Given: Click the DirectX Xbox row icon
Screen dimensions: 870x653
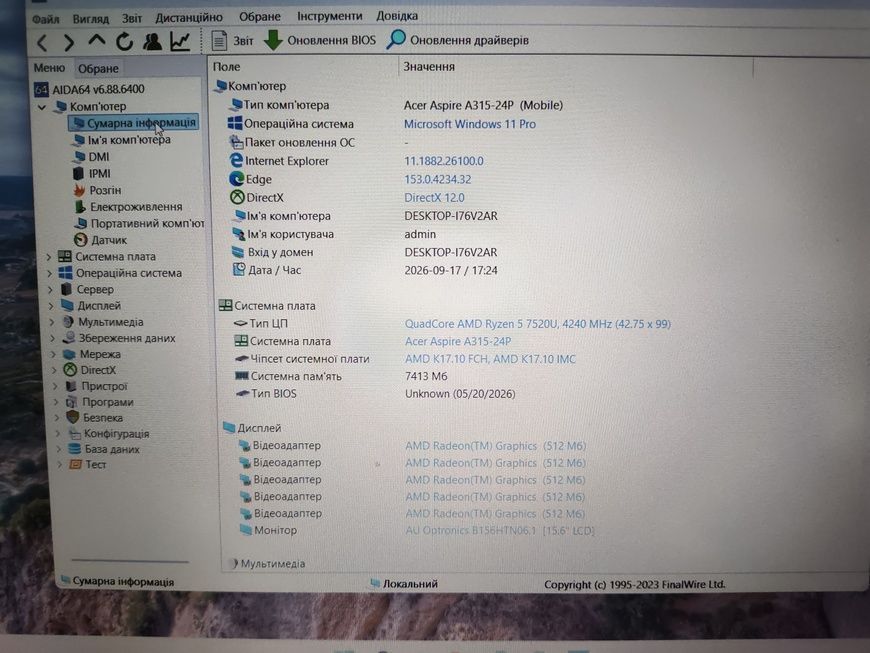Looking at the screenshot, I should pos(237,197).
